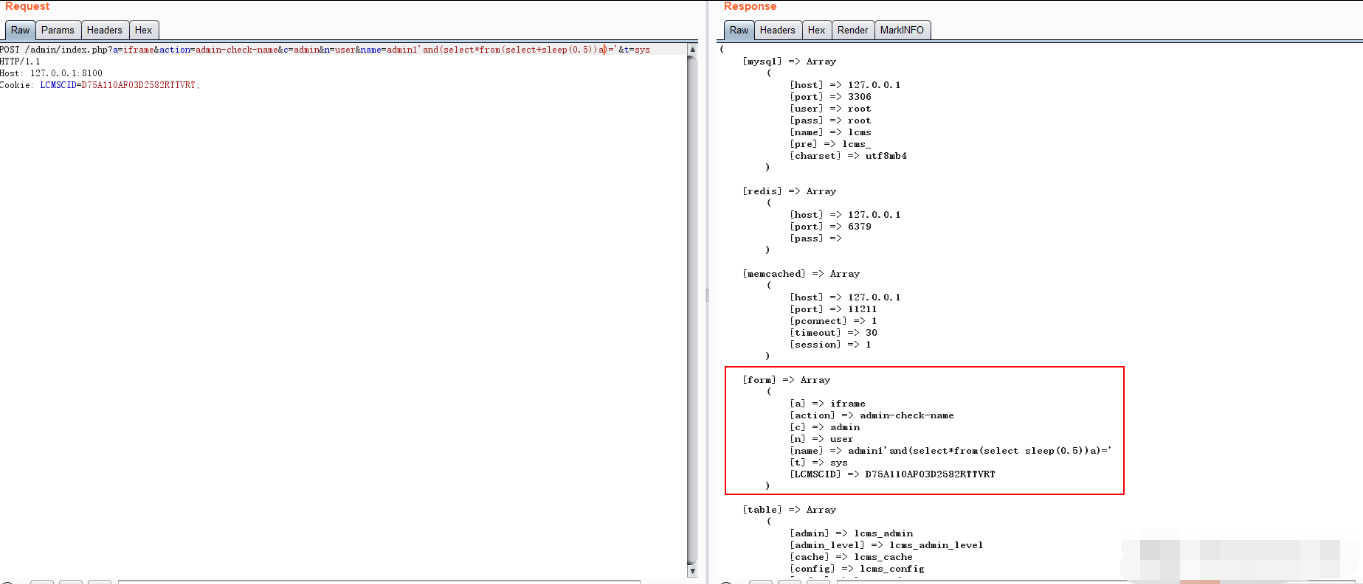Click the [c] => admin line

point(824,427)
